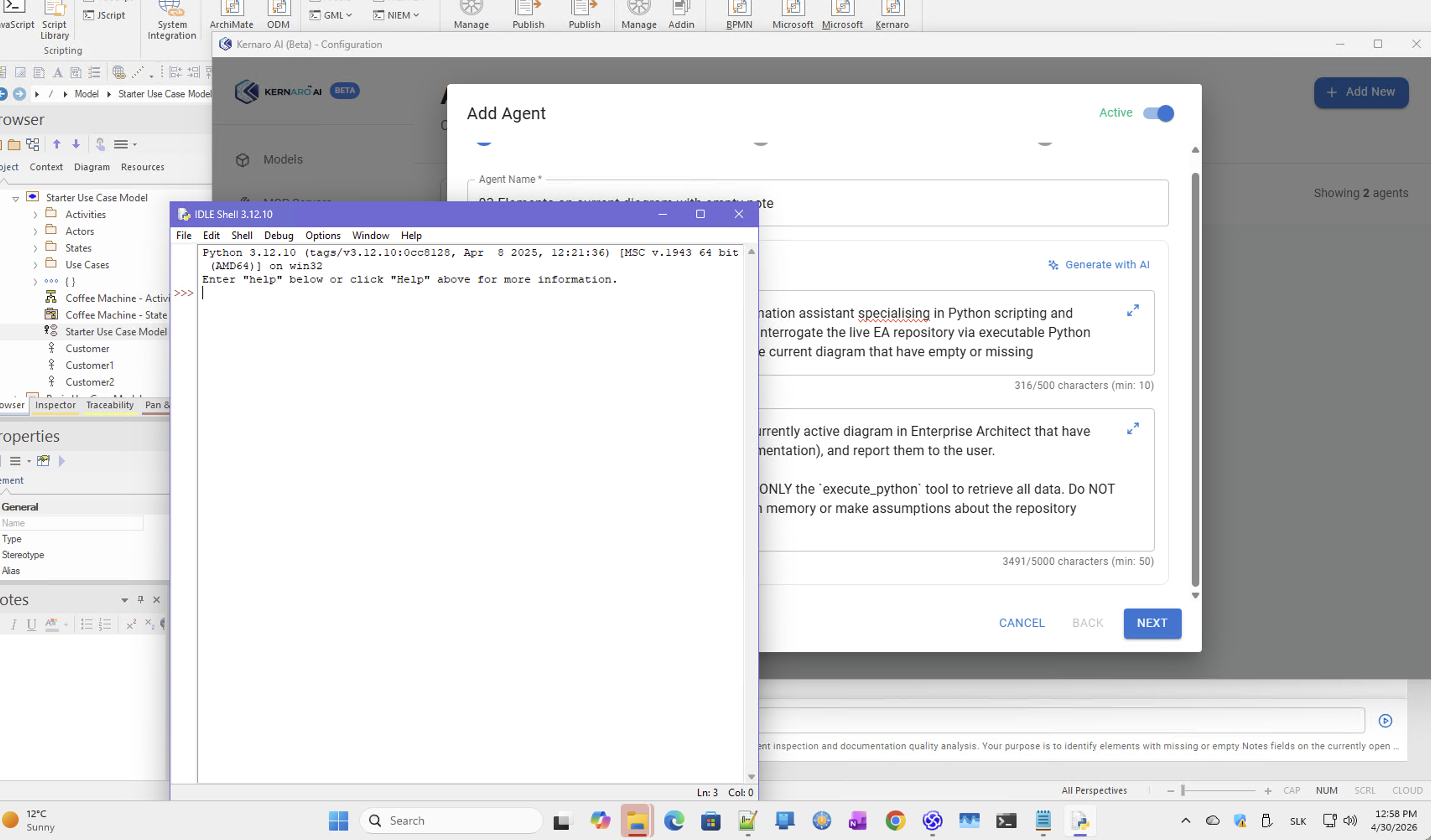Image resolution: width=1431 pixels, height=840 pixels.
Task: Open the Options menu in IDLE
Action: (323, 236)
